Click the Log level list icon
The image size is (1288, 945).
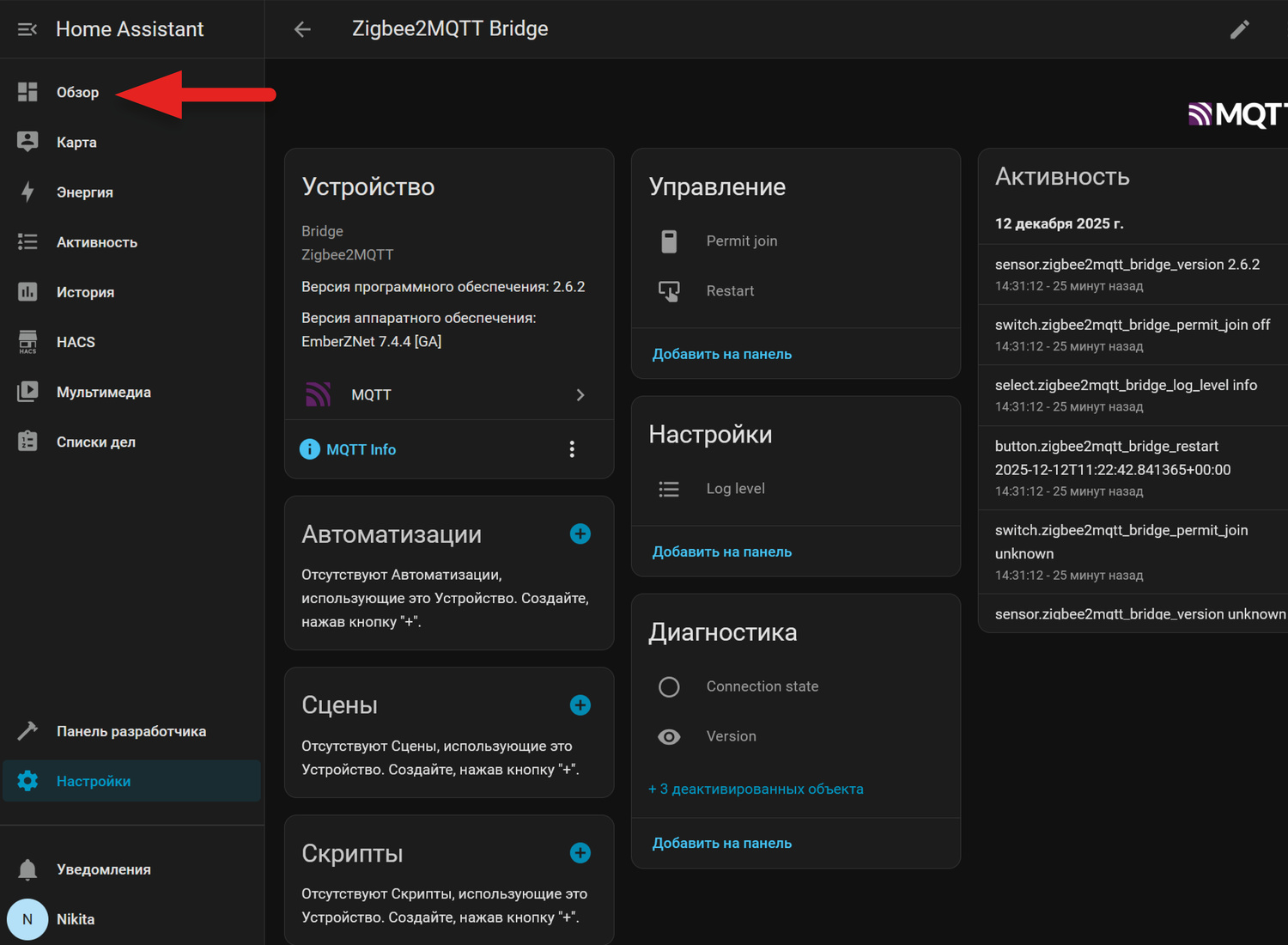pyautogui.click(x=669, y=489)
